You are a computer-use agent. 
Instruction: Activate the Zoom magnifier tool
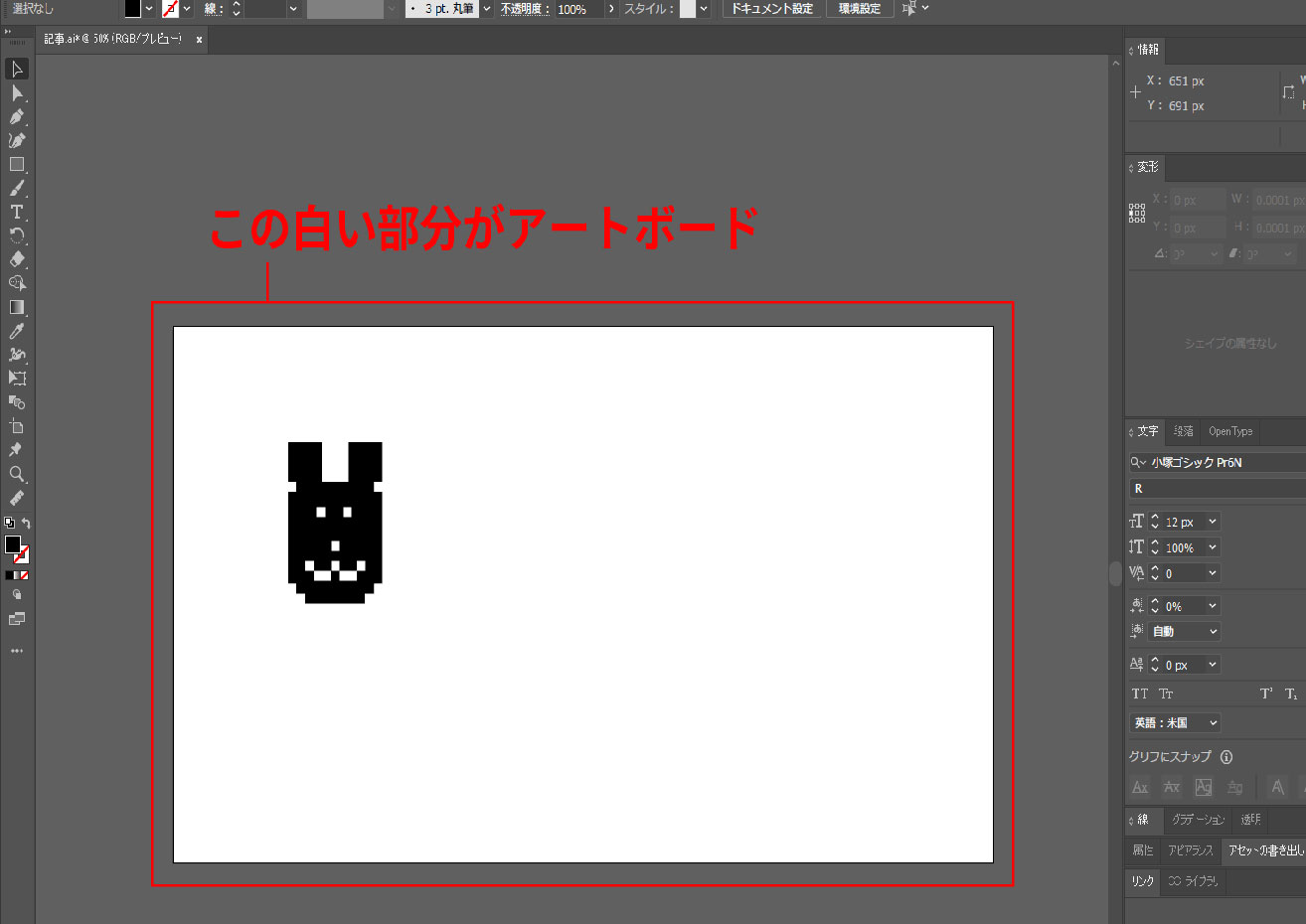click(17, 474)
